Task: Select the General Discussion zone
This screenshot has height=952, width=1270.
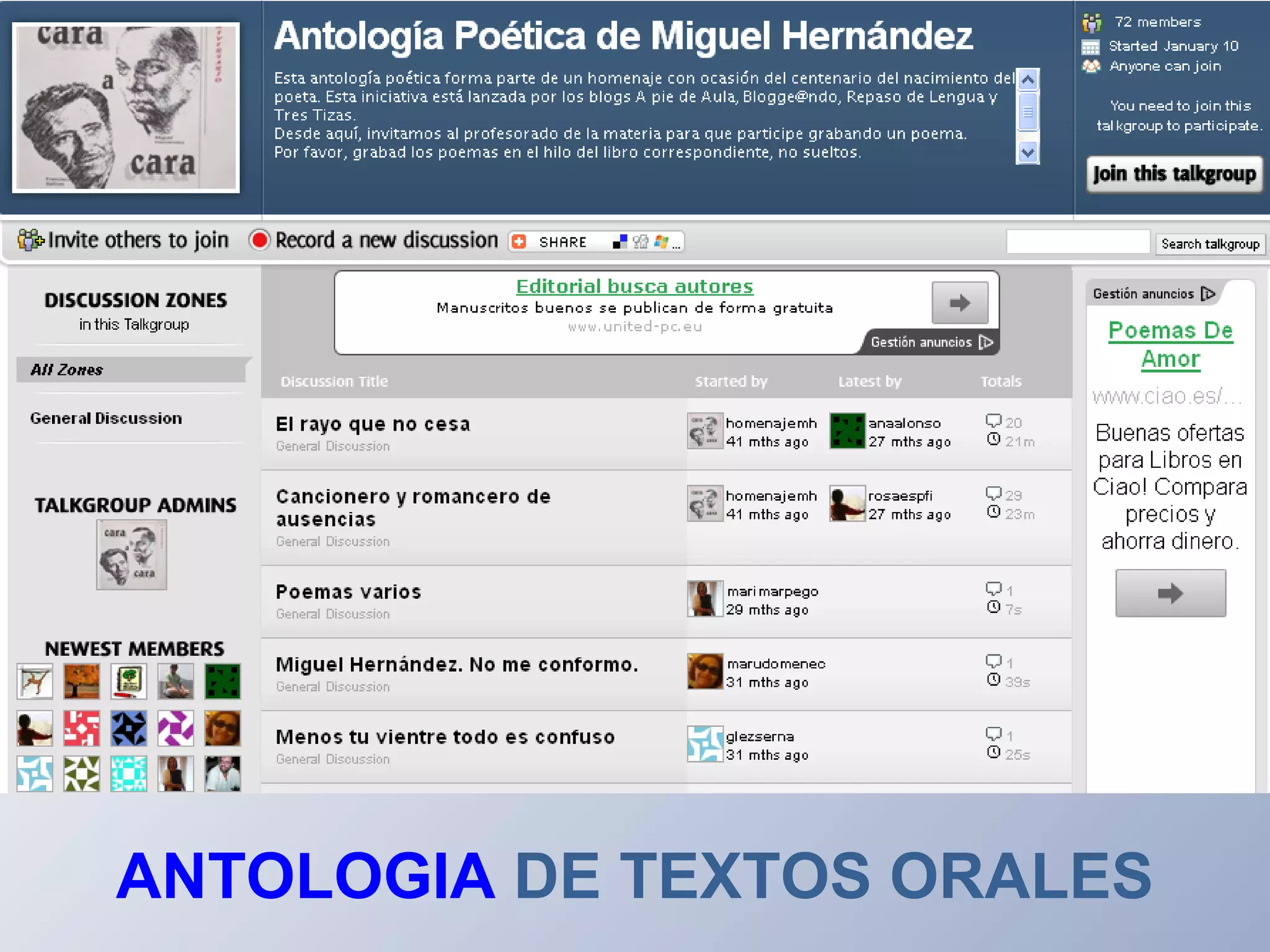Action: [x=106, y=418]
